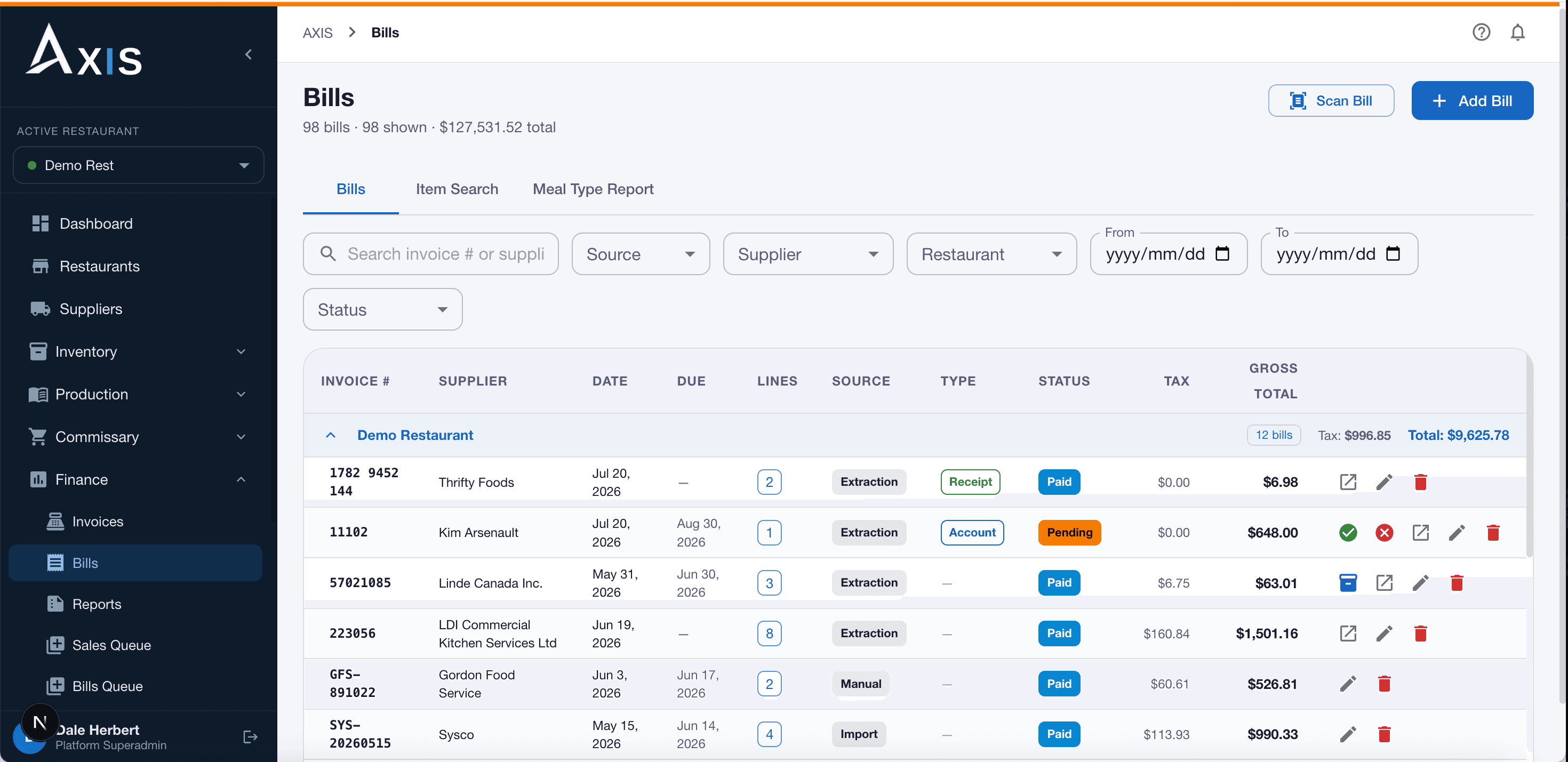Click the From date input field
The image size is (1568, 762).
click(1168, 254)
